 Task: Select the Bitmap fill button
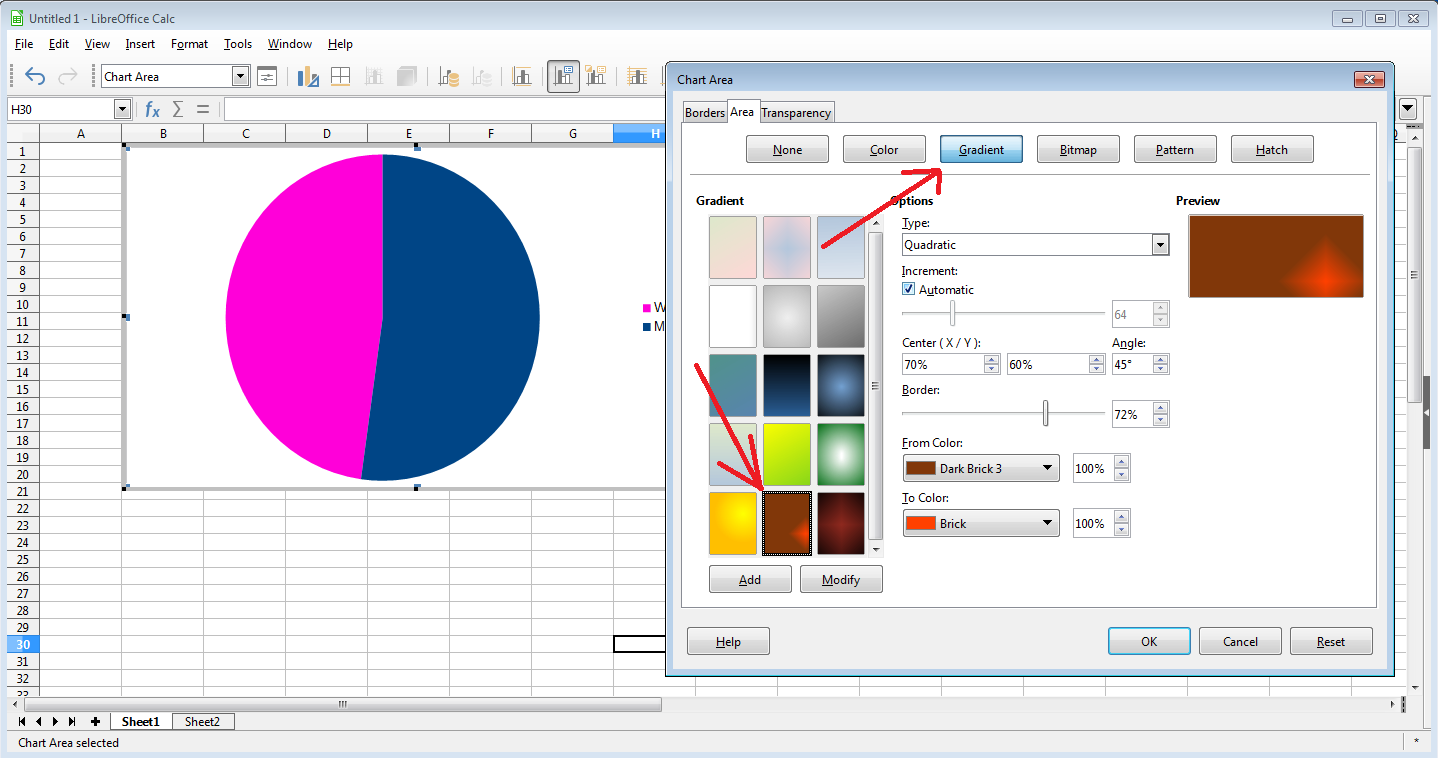pos(1078,150)
